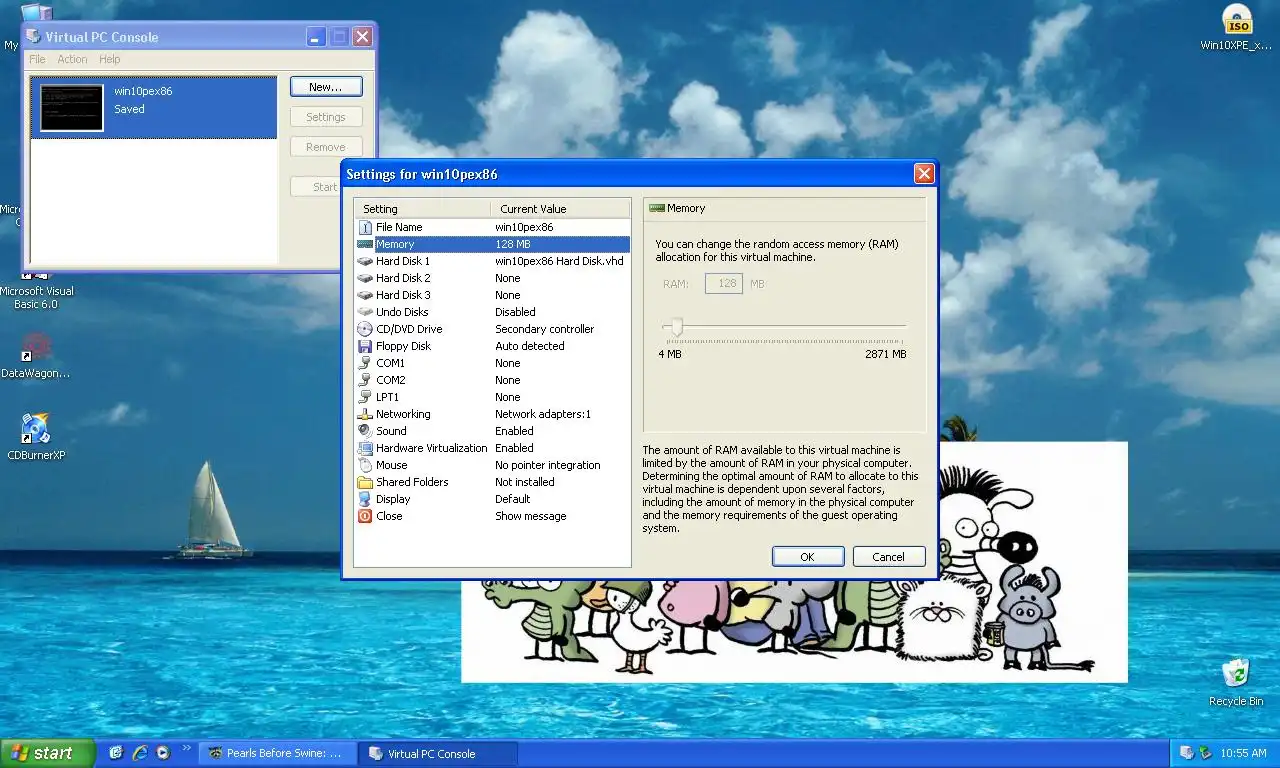Viewport: 1280px width, 768px height.
Task: Dismiss the settings dialog with Cancel
Action: (x=888, y=557)
